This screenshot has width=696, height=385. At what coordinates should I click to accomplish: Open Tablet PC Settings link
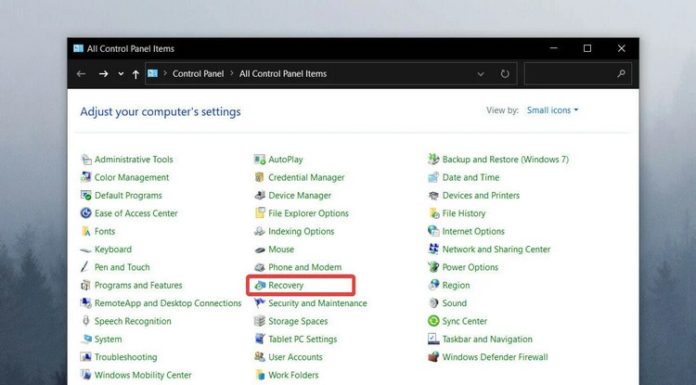click(x=303, y=339)
